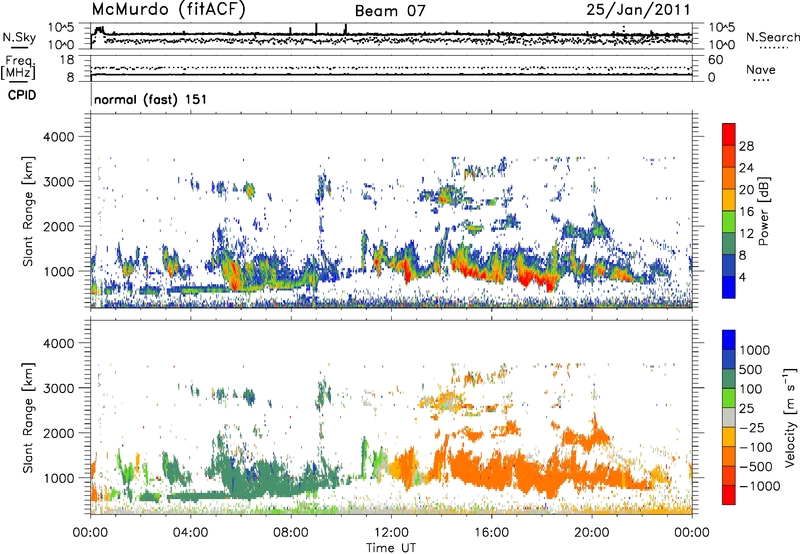The height and width of the screenshot is (554, 800).
Task: Click the 16 tick label on Power colorbar
Action: pos(746,212)
